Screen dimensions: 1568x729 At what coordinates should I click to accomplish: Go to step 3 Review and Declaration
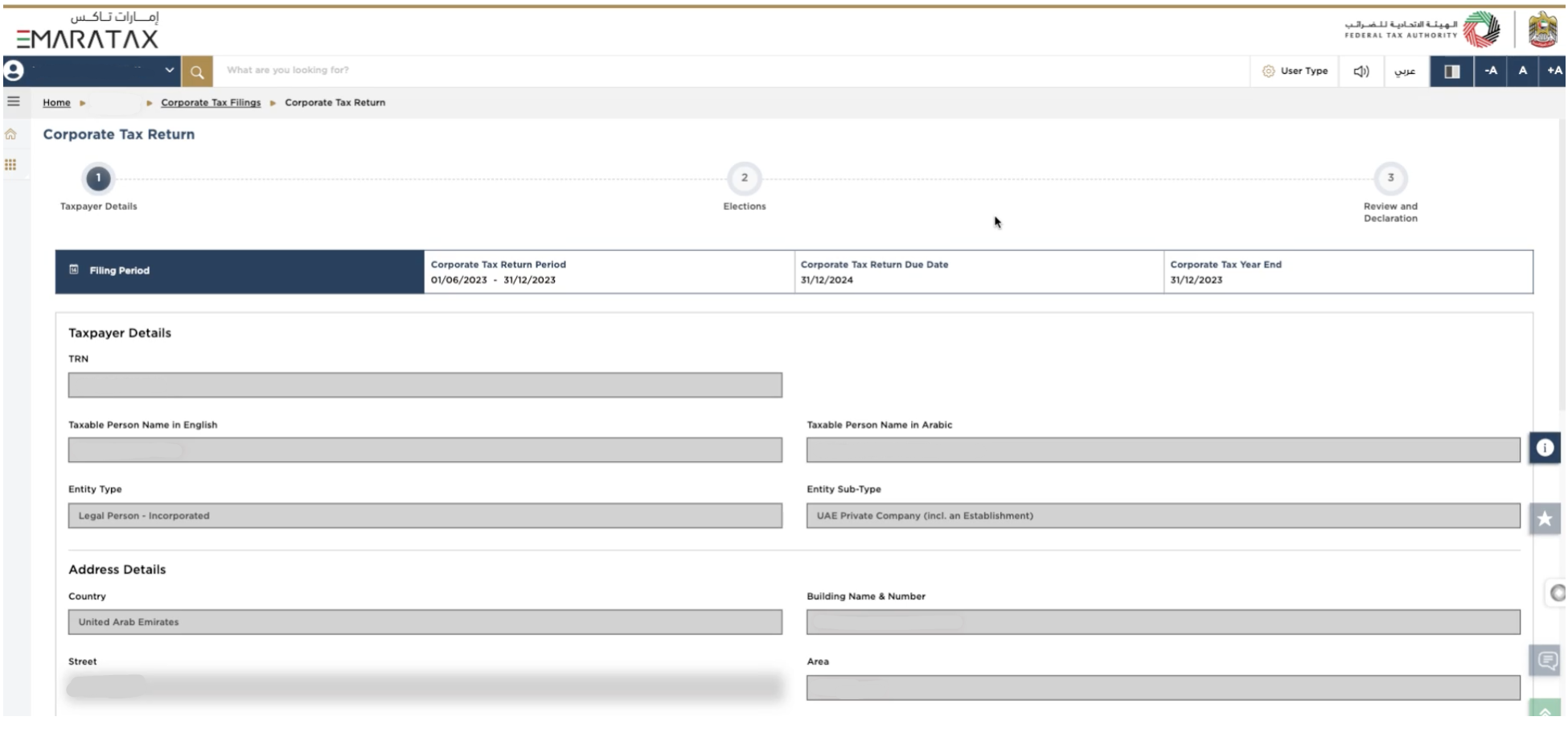coord(1389,179)
